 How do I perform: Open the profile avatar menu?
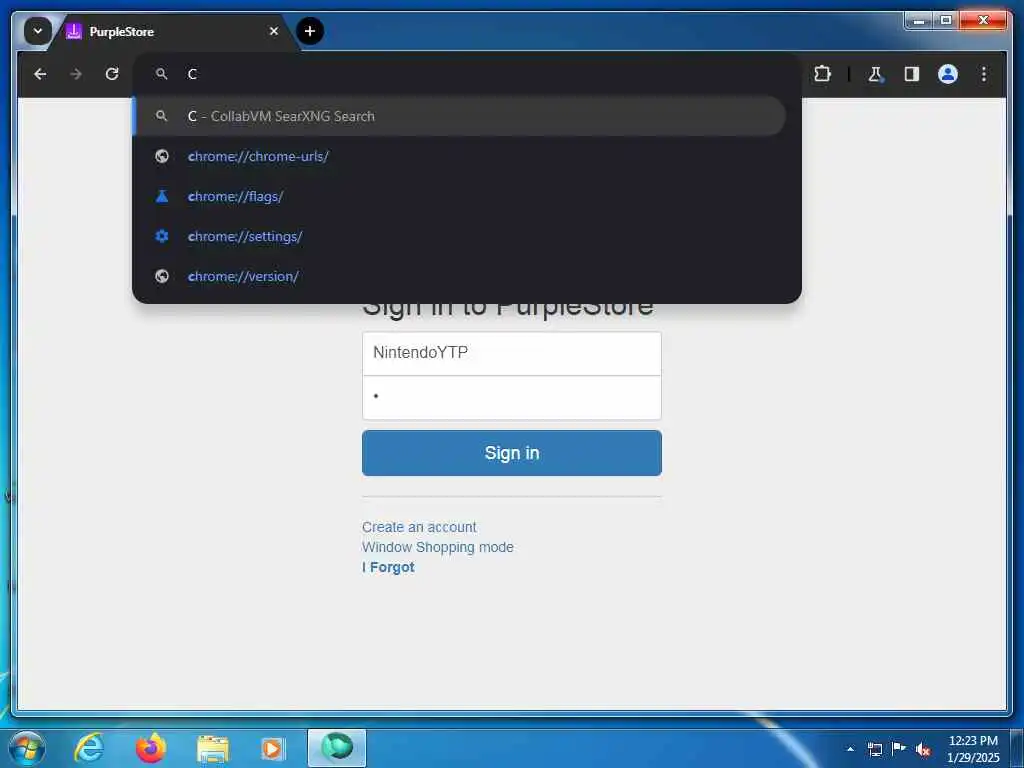pos(948,74)
